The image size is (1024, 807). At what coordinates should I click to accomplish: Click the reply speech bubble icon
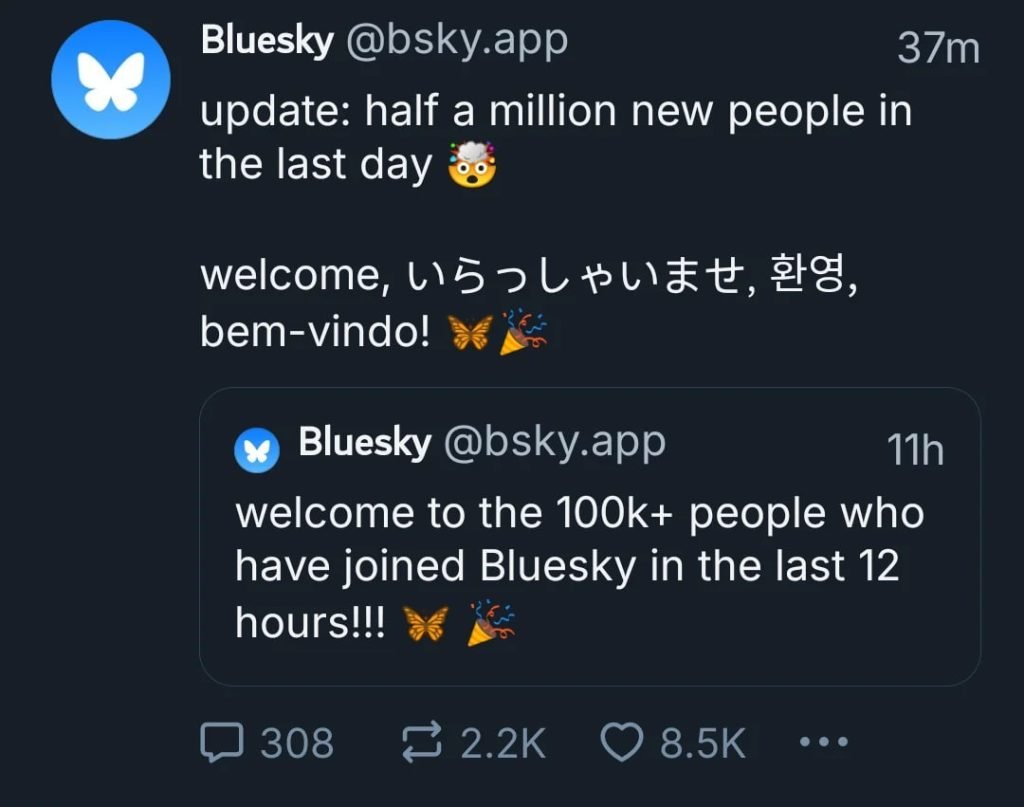(x=221, y=742)
